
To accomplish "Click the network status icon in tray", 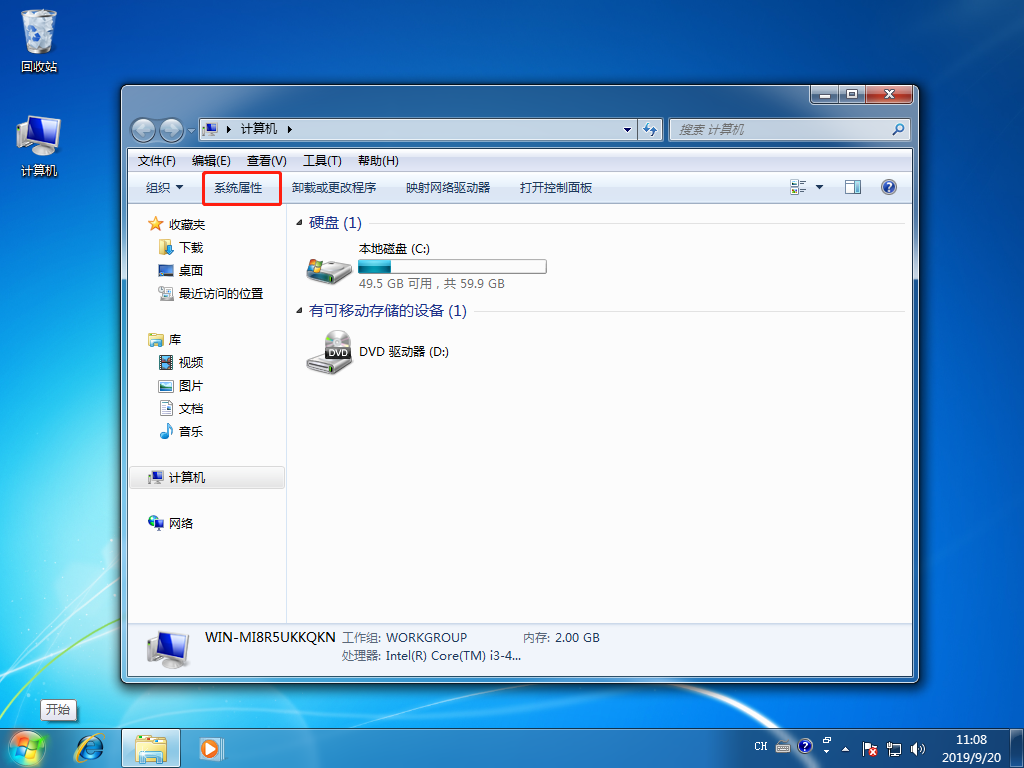I will tap(893, 748).
